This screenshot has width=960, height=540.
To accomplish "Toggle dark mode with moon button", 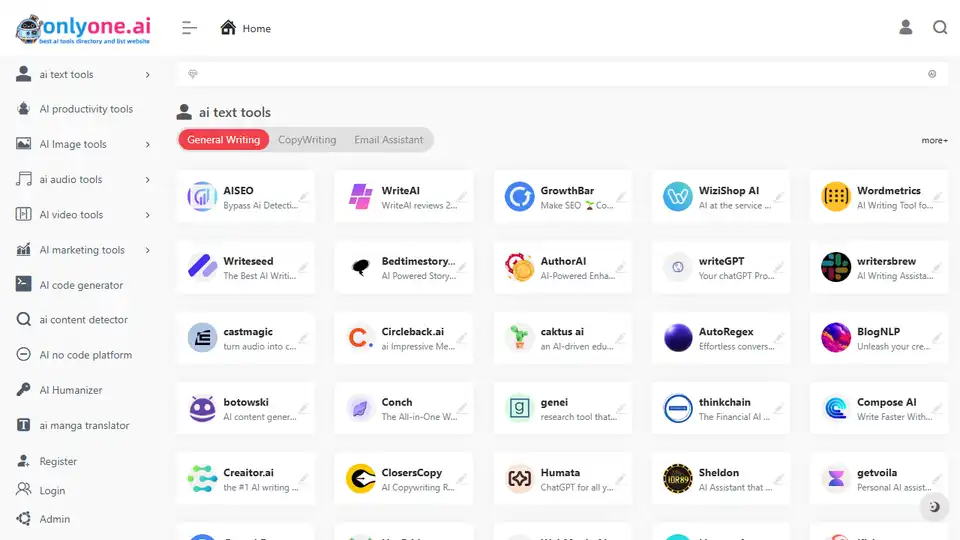I will 934,507.
